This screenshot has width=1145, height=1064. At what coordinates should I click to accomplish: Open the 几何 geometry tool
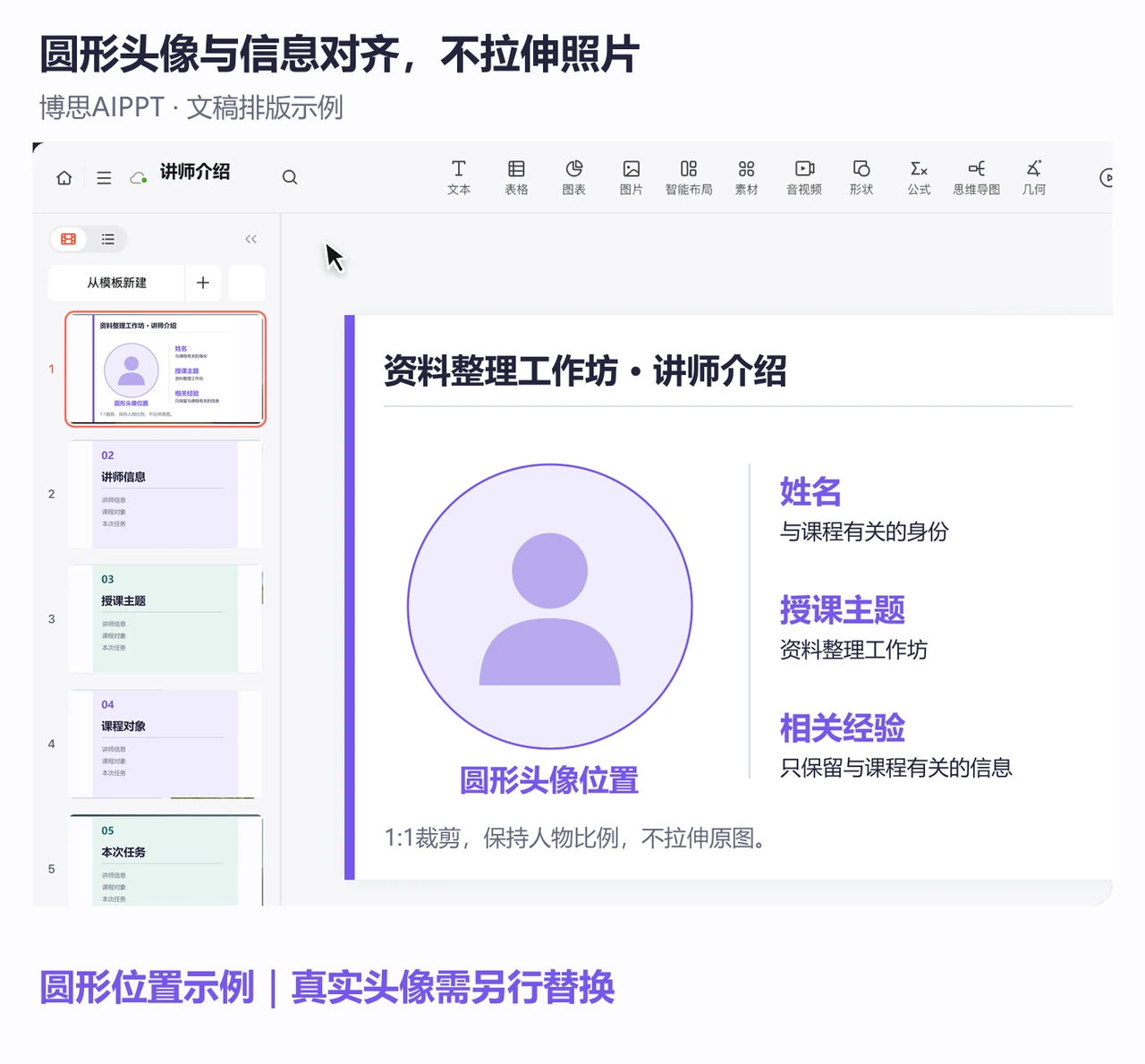click(1034, 177)
